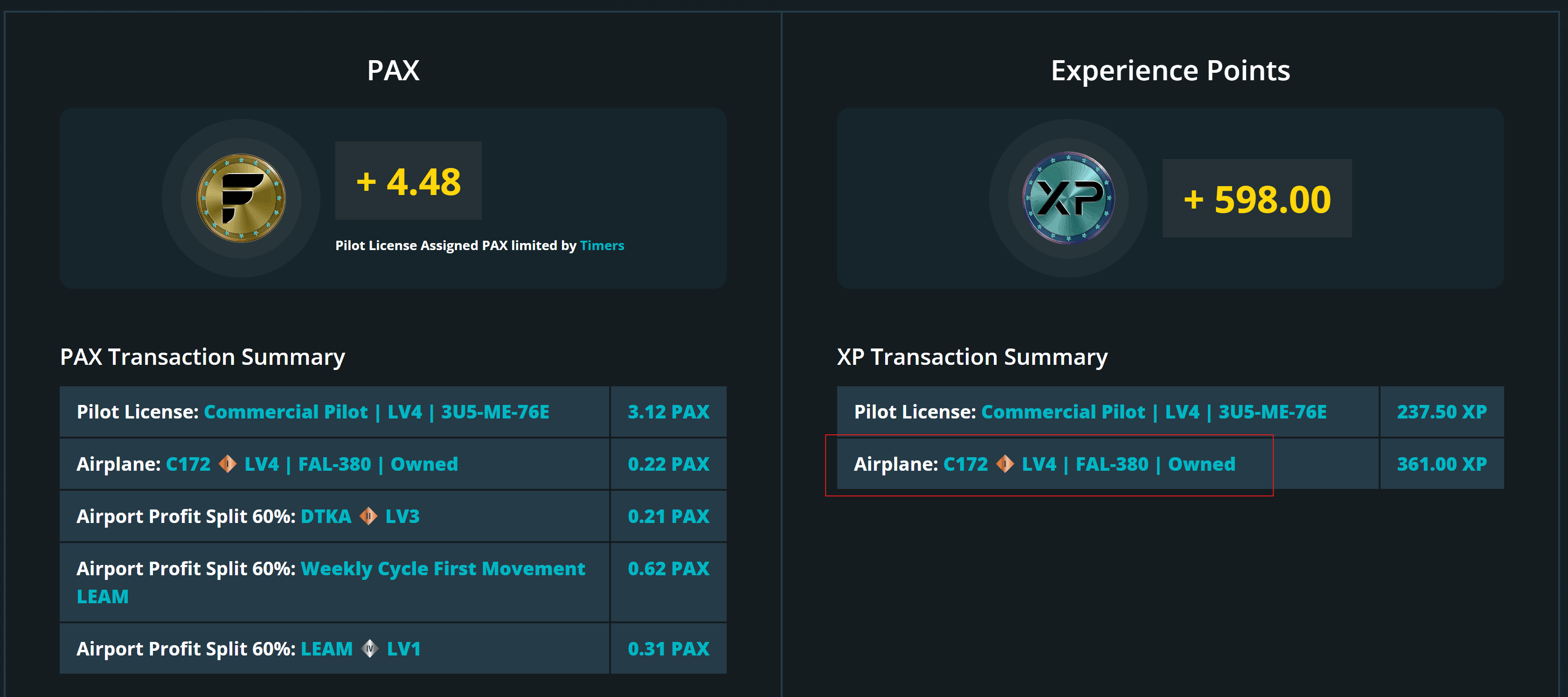
Task: Open the LEAM LV1 airport link
Action: (x=327, y=649)
